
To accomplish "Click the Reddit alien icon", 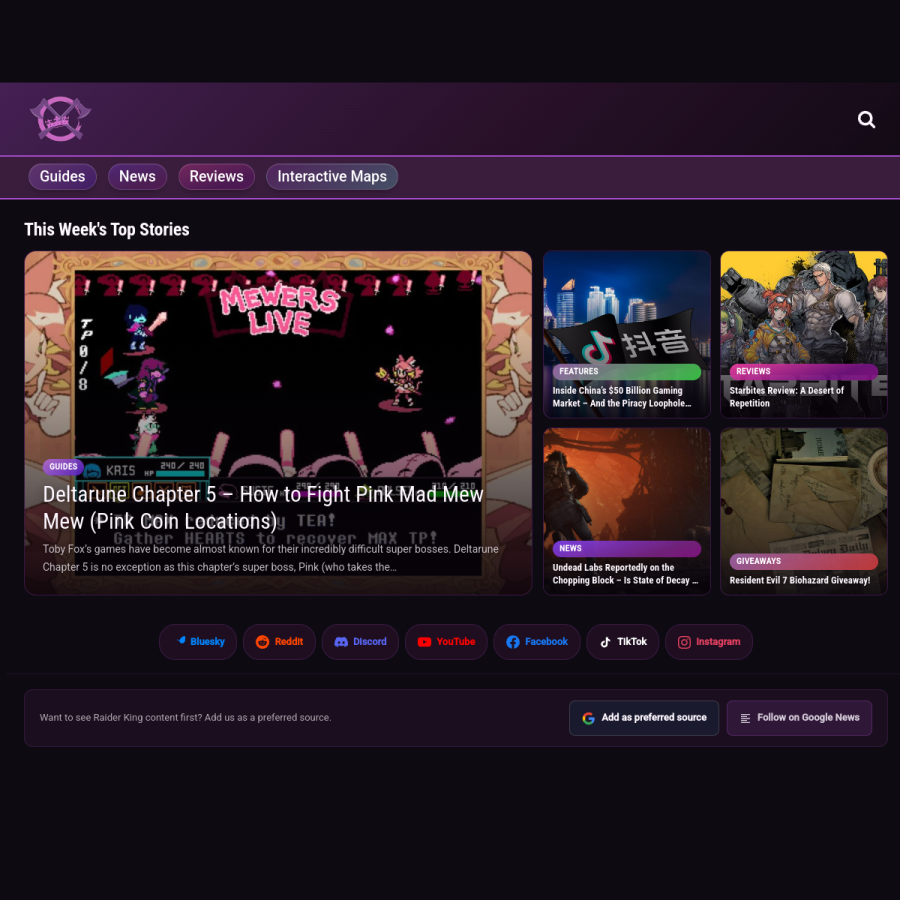I will (x=262, y=642).
